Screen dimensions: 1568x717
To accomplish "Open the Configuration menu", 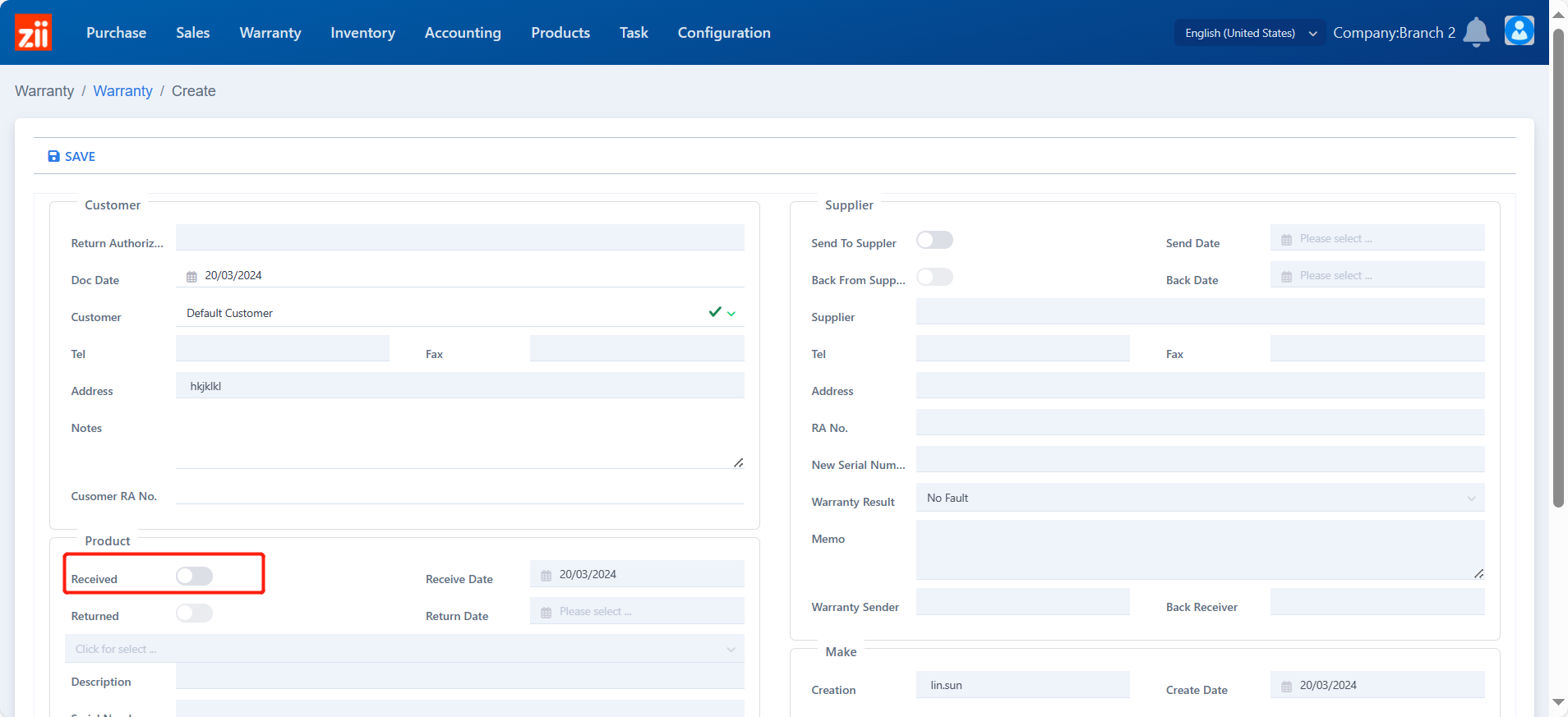I will (x=724, y=33).
